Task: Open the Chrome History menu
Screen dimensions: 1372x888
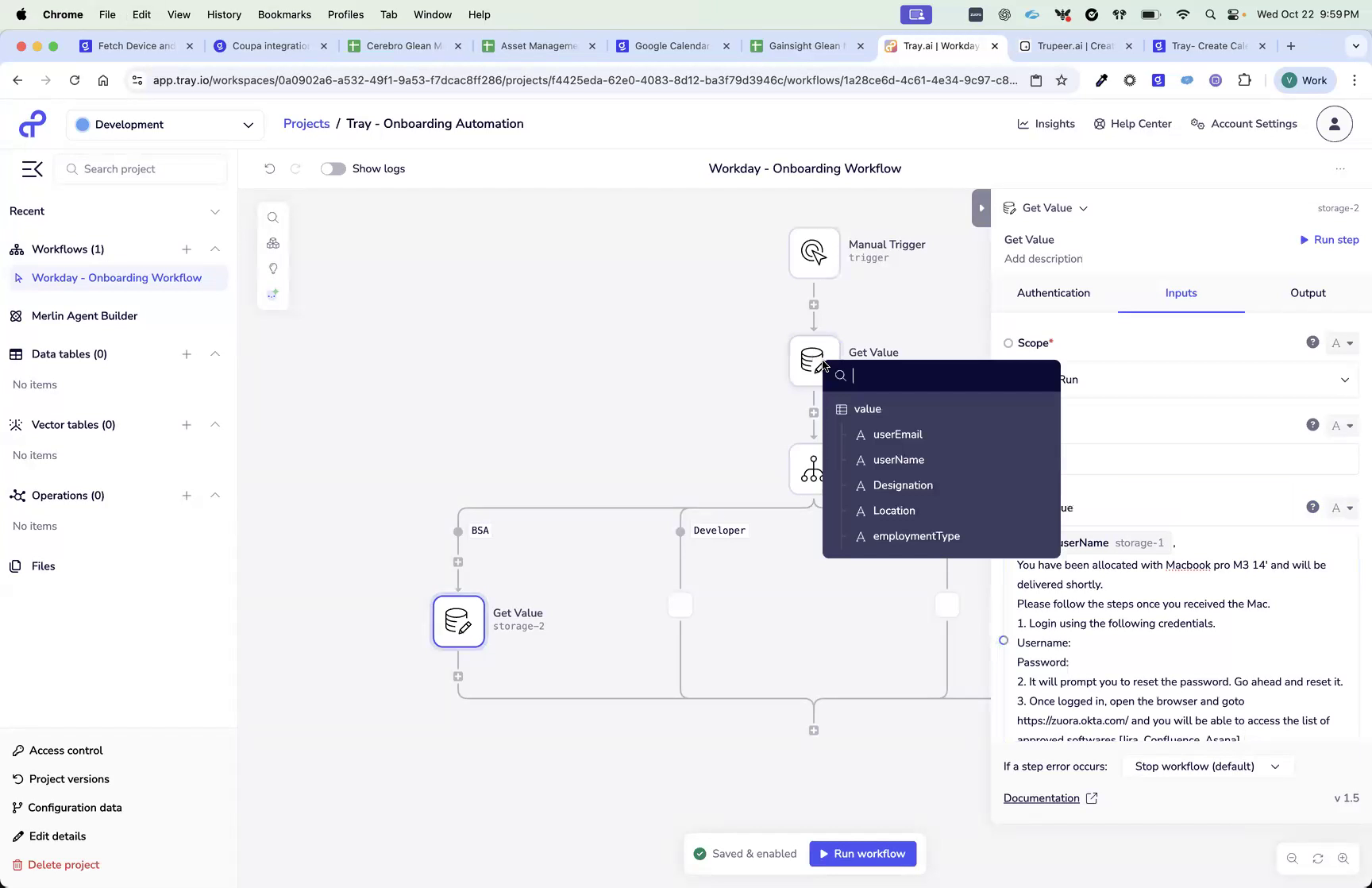Action: (x=224, y=14)
